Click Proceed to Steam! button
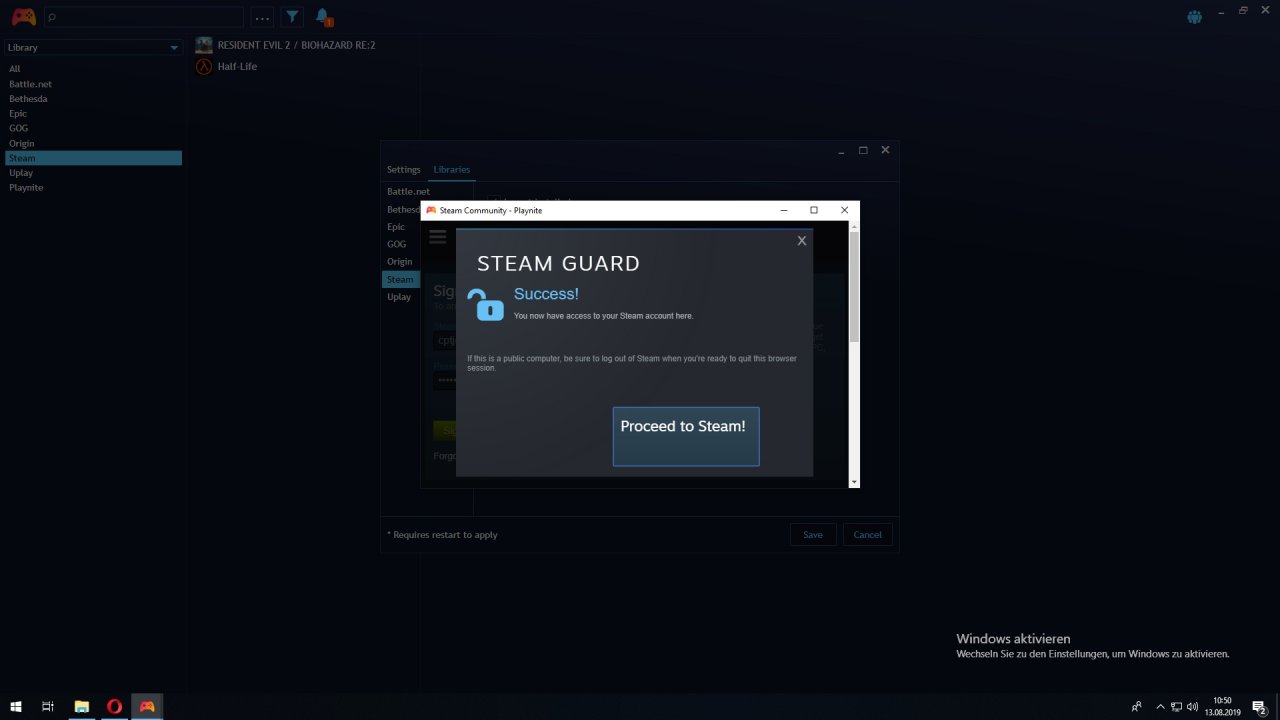The height and width of the screenshot is (720, 1280). click(x=686, y=436)
